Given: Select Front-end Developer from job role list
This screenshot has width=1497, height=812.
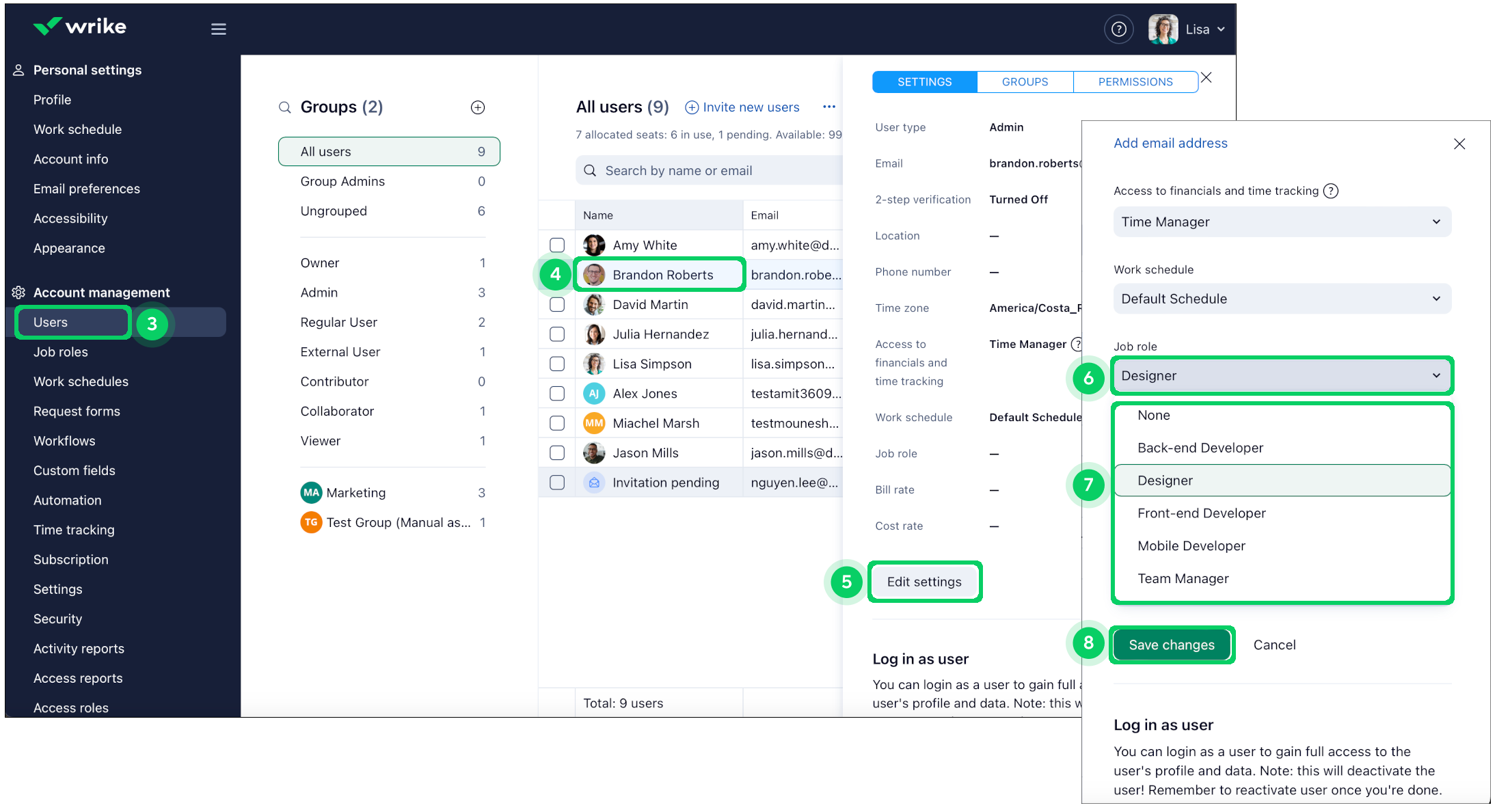Looking at the screenshot, I should (1201, 513).
